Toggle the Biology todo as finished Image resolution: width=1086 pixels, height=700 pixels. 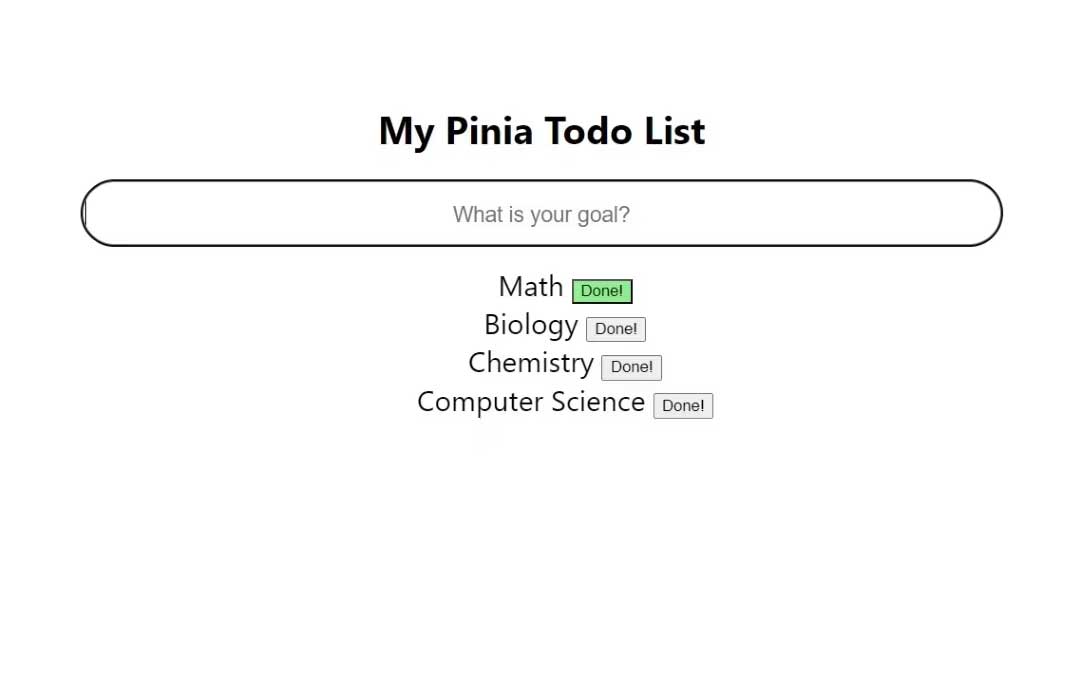[x=616, y=329]
